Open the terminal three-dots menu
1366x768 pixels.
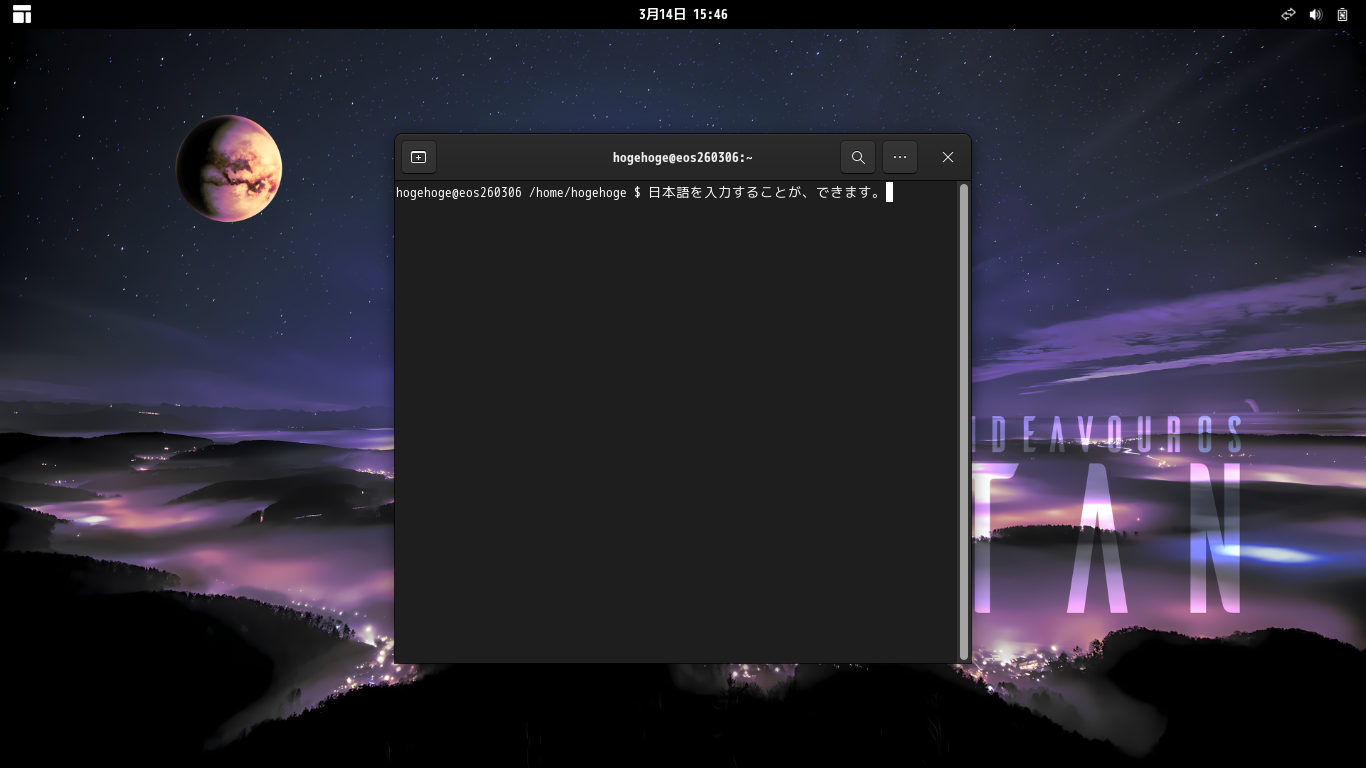[900, 157]
